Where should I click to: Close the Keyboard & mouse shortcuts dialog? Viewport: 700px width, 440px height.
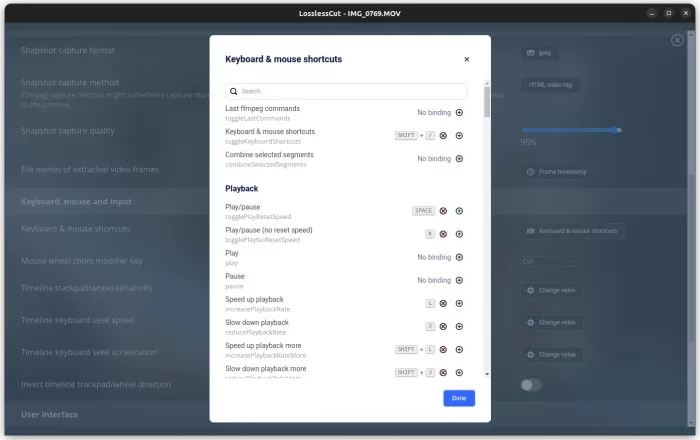466,59
